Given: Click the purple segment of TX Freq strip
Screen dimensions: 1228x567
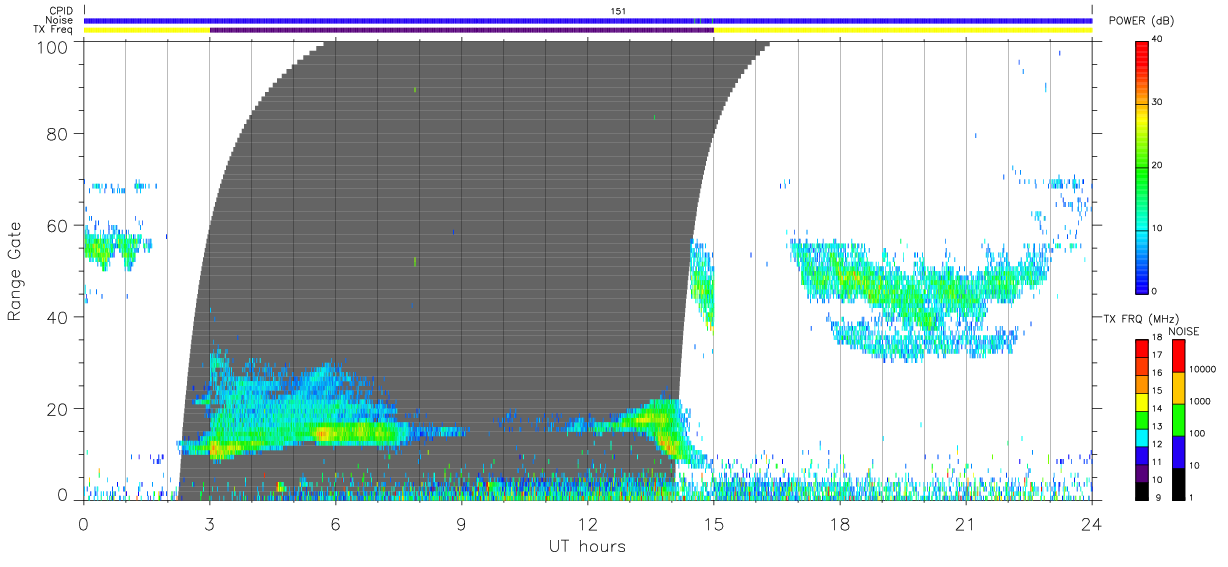Looking at the screenshot, I should (x=462, y=30).
